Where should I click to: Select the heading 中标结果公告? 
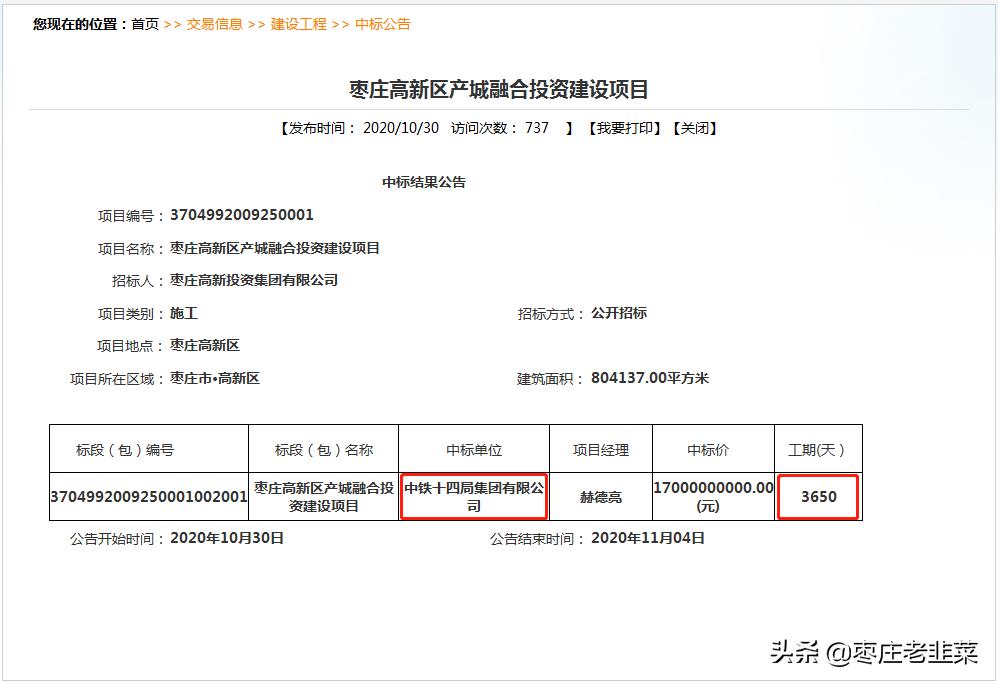click(x=424, y=182)
